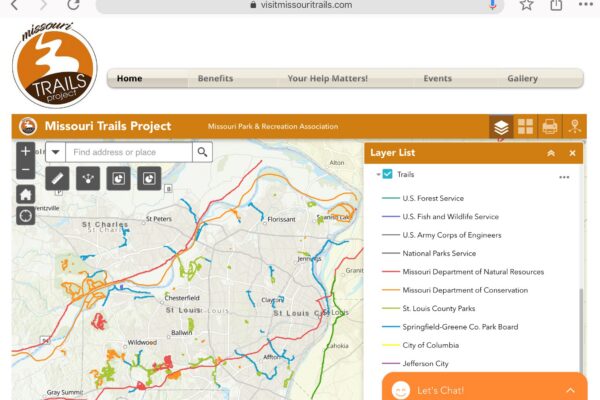Click the Layer List scrollbar
This screenshot has height=400, width=600.
581,329
